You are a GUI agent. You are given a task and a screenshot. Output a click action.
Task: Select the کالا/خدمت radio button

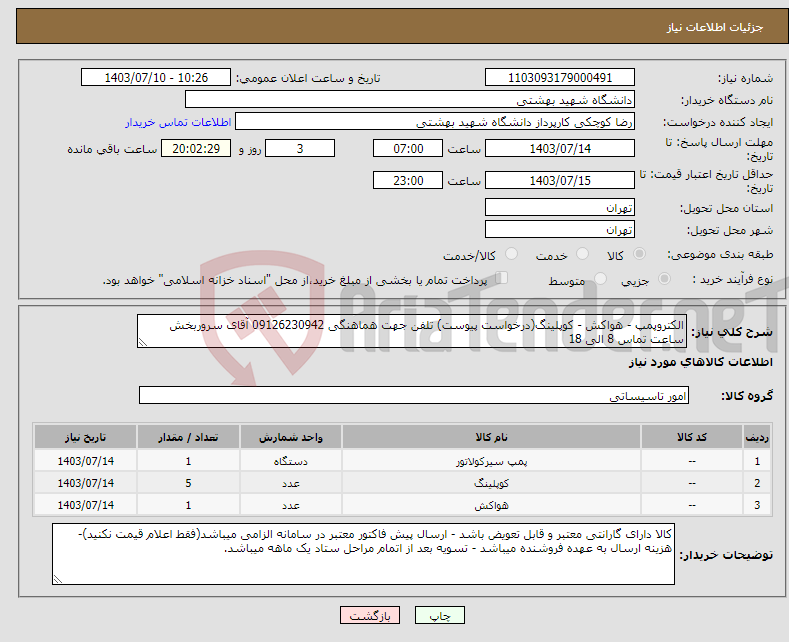(x=511, y=254)
